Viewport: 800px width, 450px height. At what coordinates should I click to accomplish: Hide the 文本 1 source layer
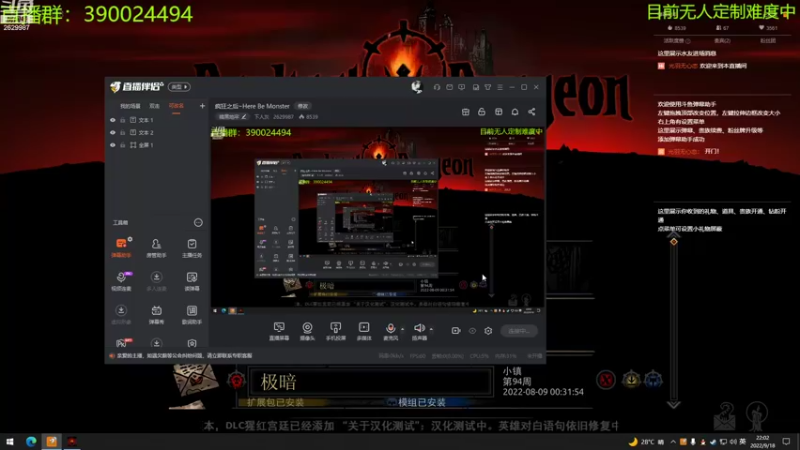(113, 120)
